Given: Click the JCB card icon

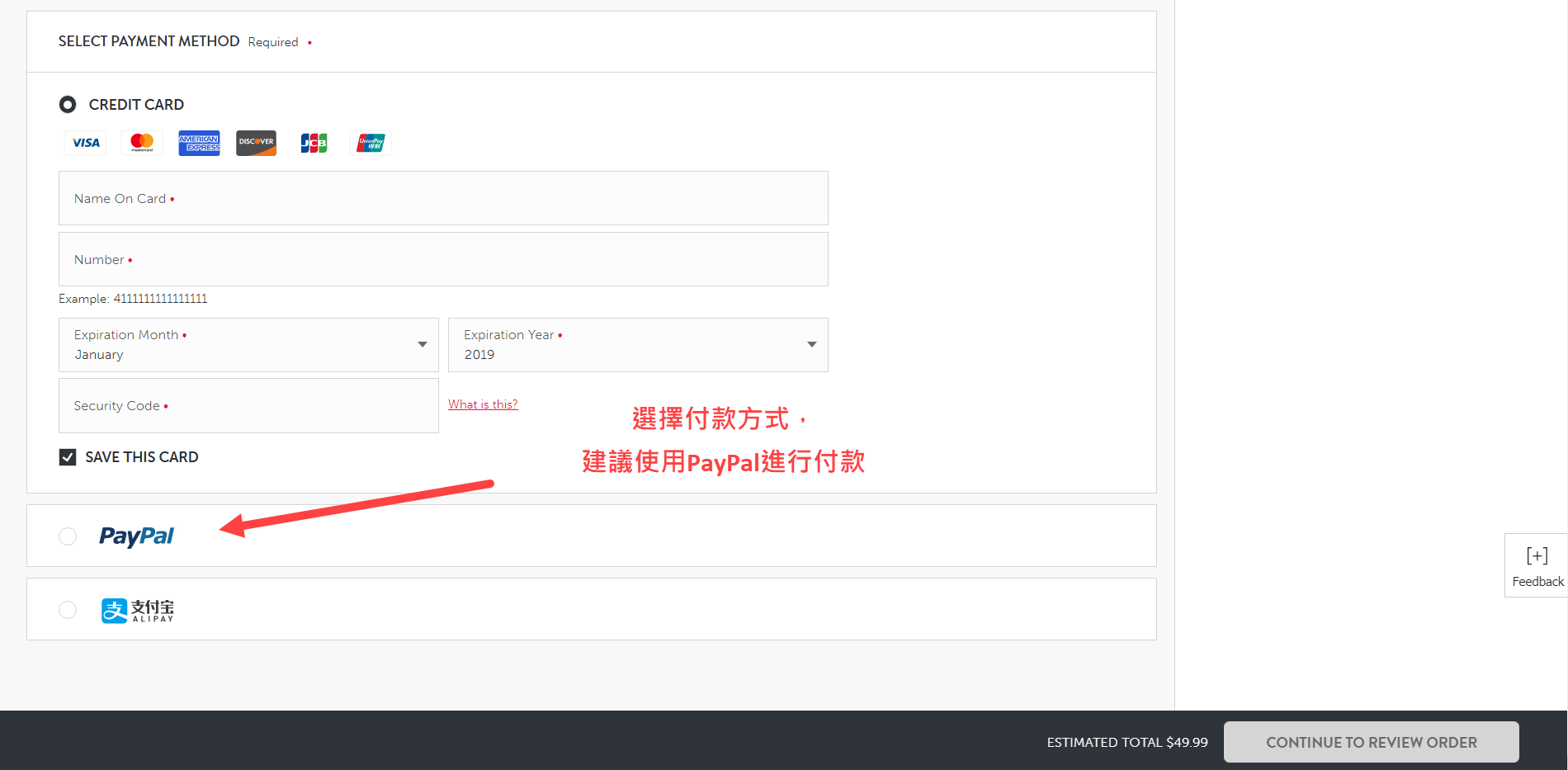Looking at the screenshot, I should [x=314, y=143].
